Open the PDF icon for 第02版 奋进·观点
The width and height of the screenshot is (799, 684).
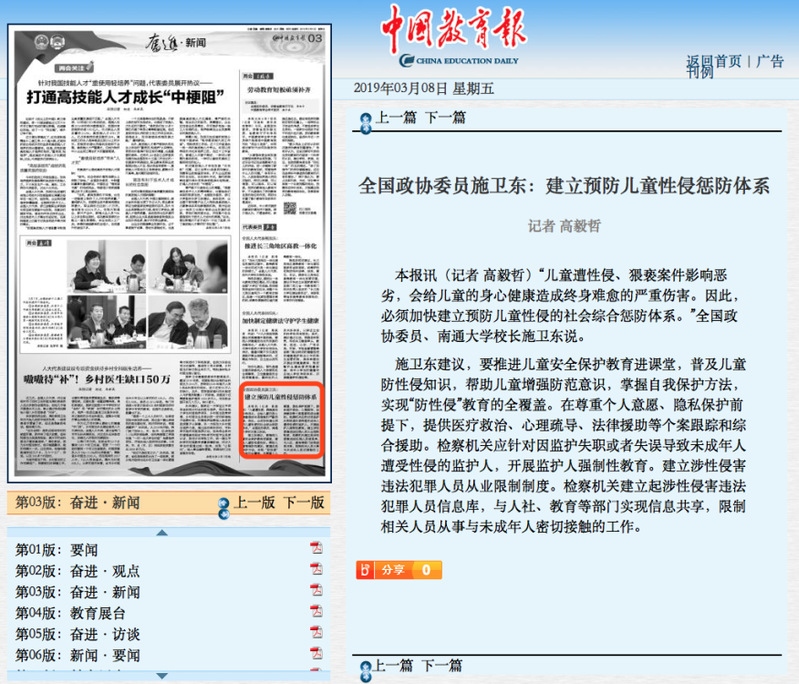pyautogui.click(x=316, y=569)
